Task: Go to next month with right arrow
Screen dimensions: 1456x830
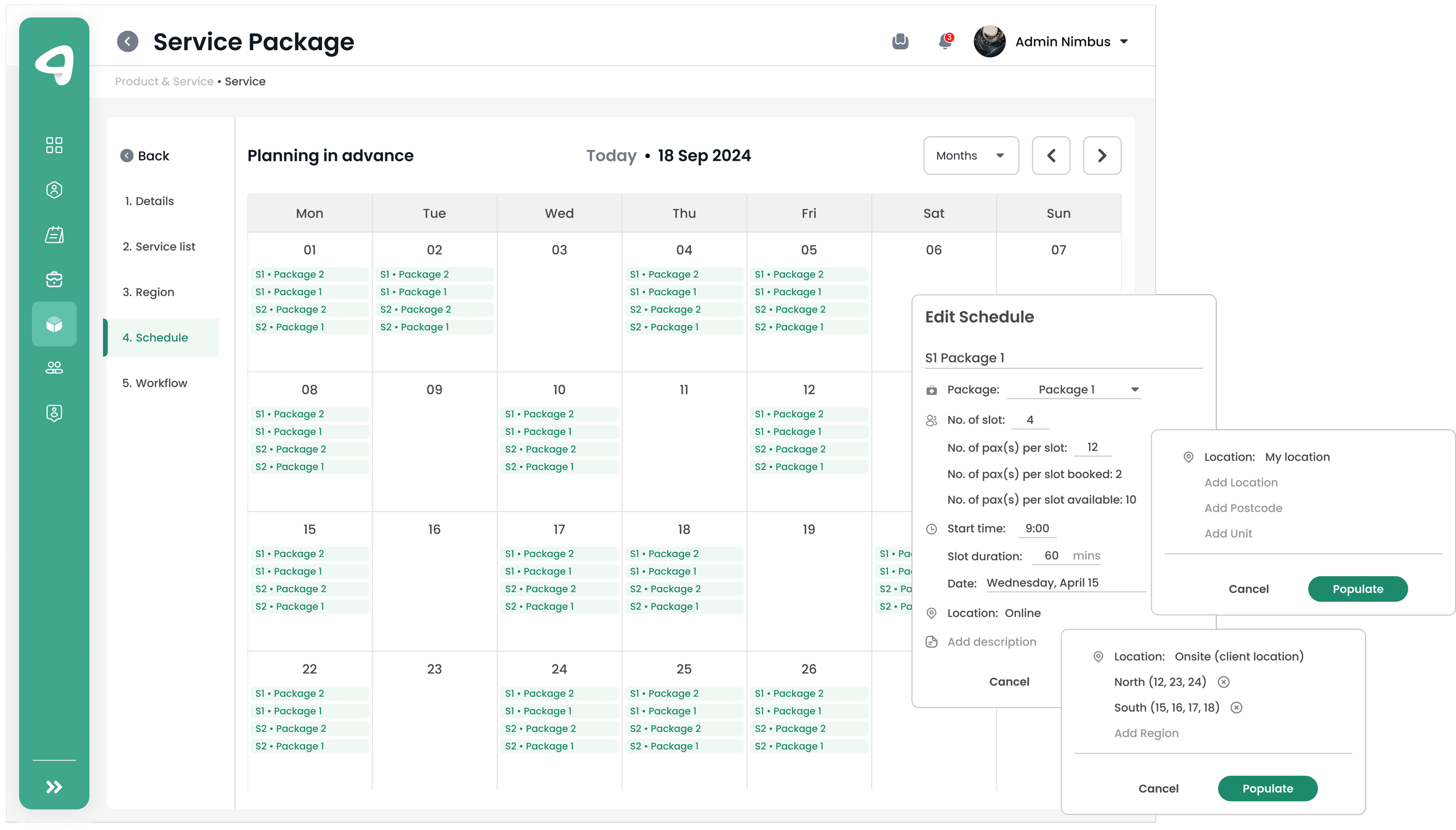Action: pyautogui.click(x=1101, y=156)
